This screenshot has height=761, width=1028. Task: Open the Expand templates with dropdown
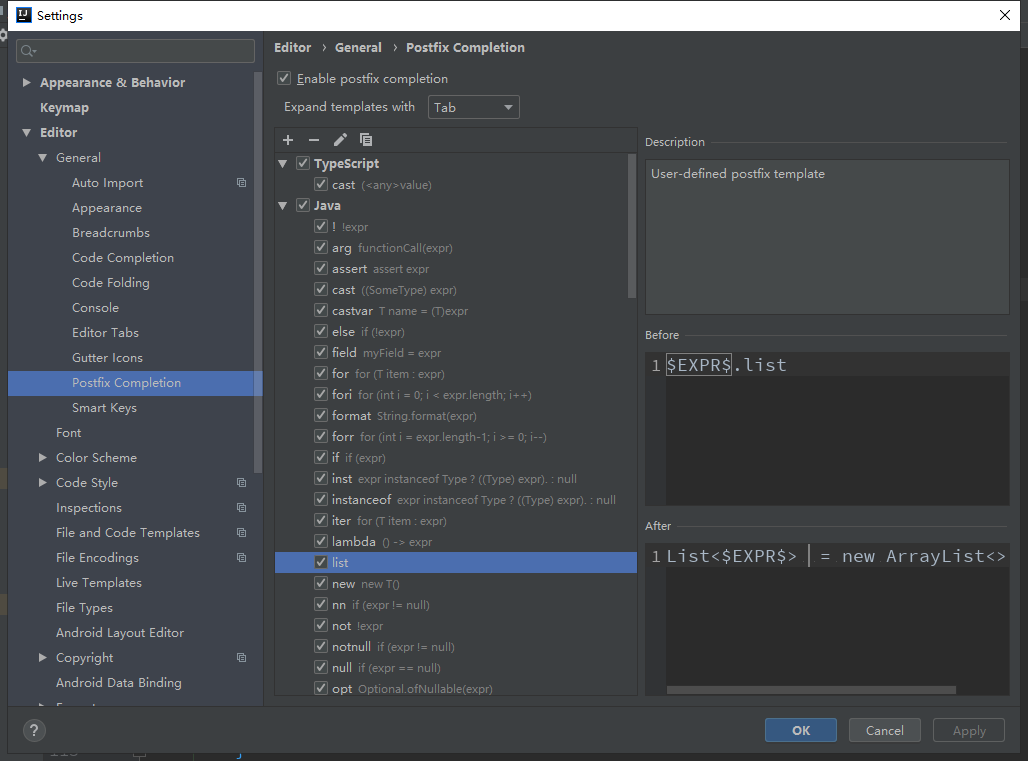pyautogui.click(x=473, y=107)
